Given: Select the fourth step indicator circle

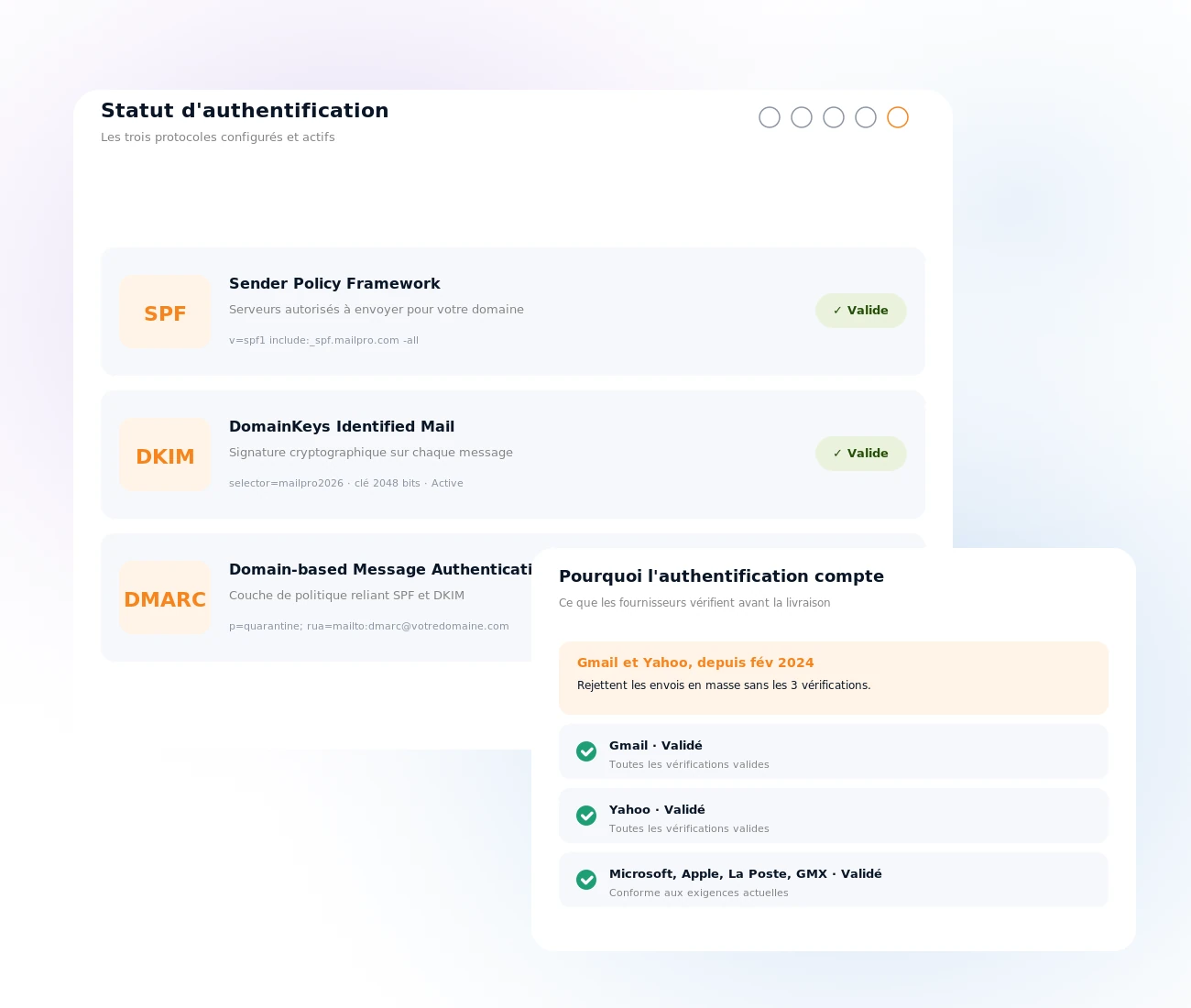Looking at the screenshot, I should click(x=866, y=117).
